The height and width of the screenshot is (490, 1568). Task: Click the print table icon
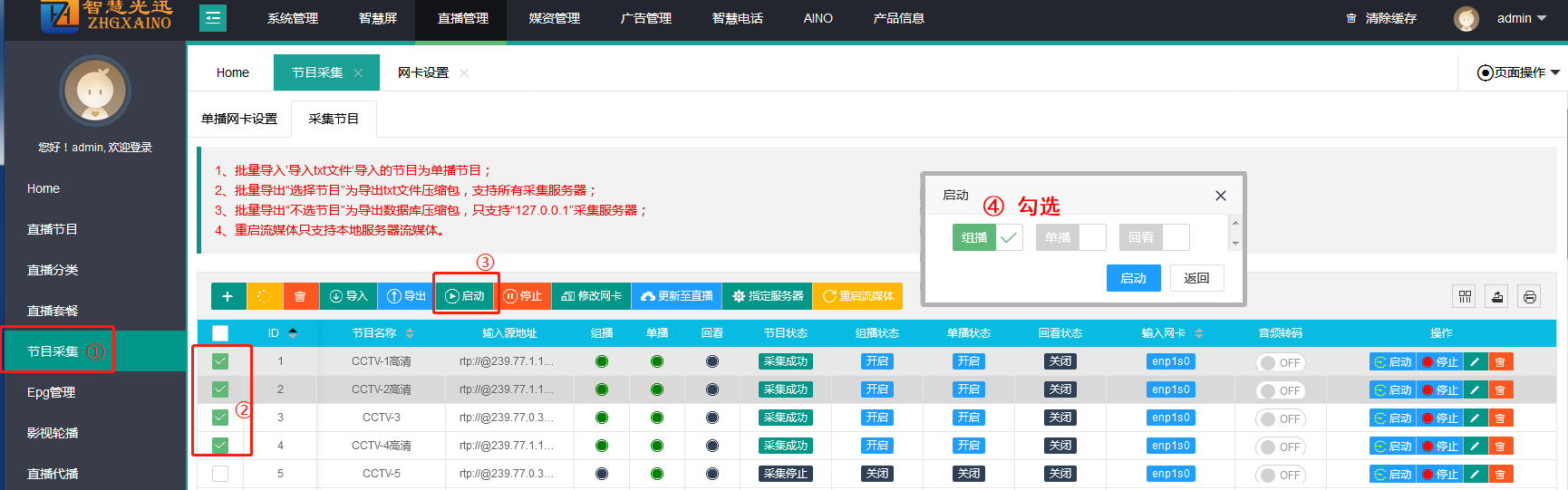(x=1530, y=296)
